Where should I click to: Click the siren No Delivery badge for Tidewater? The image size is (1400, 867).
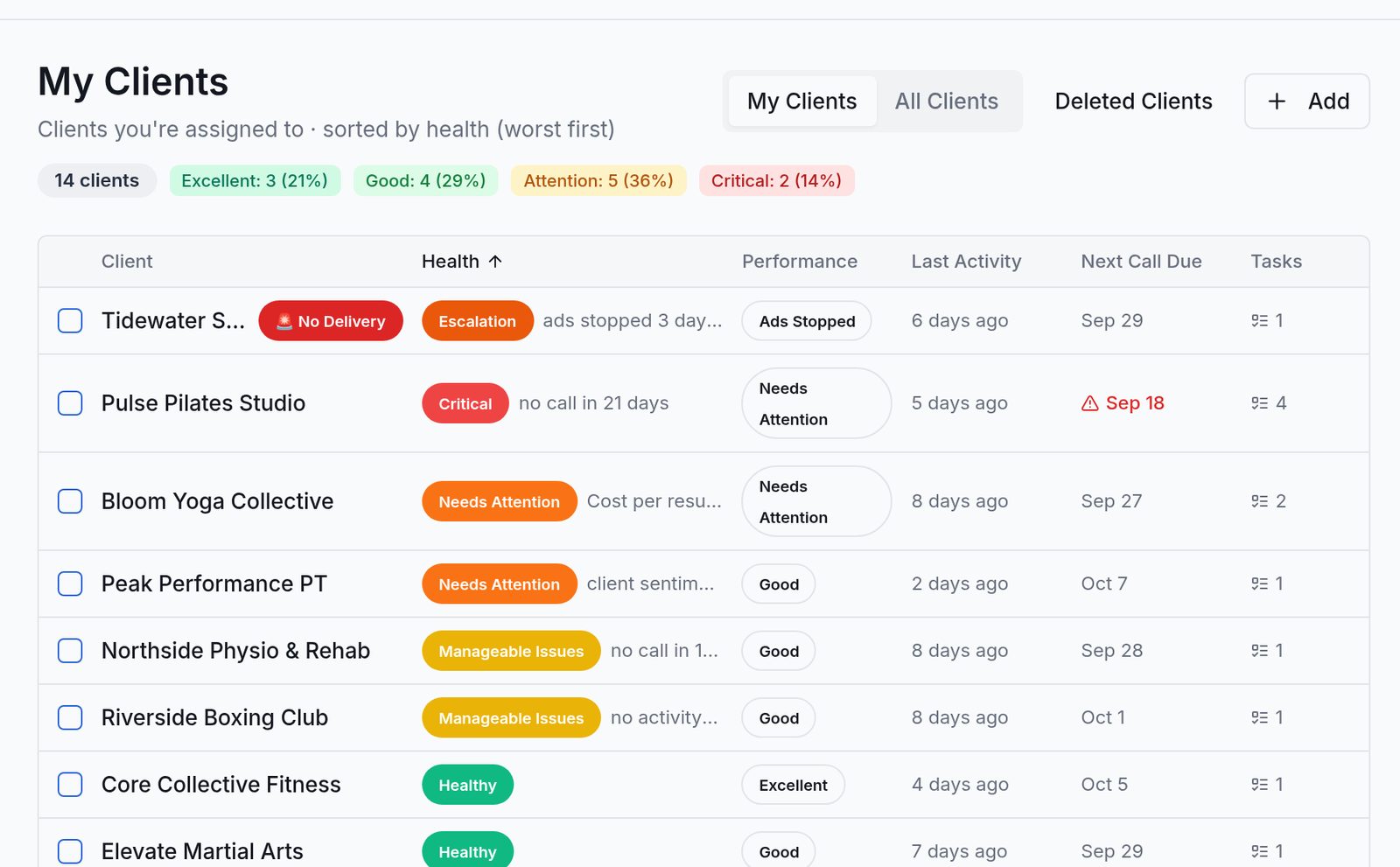click(x=331, y=321)
